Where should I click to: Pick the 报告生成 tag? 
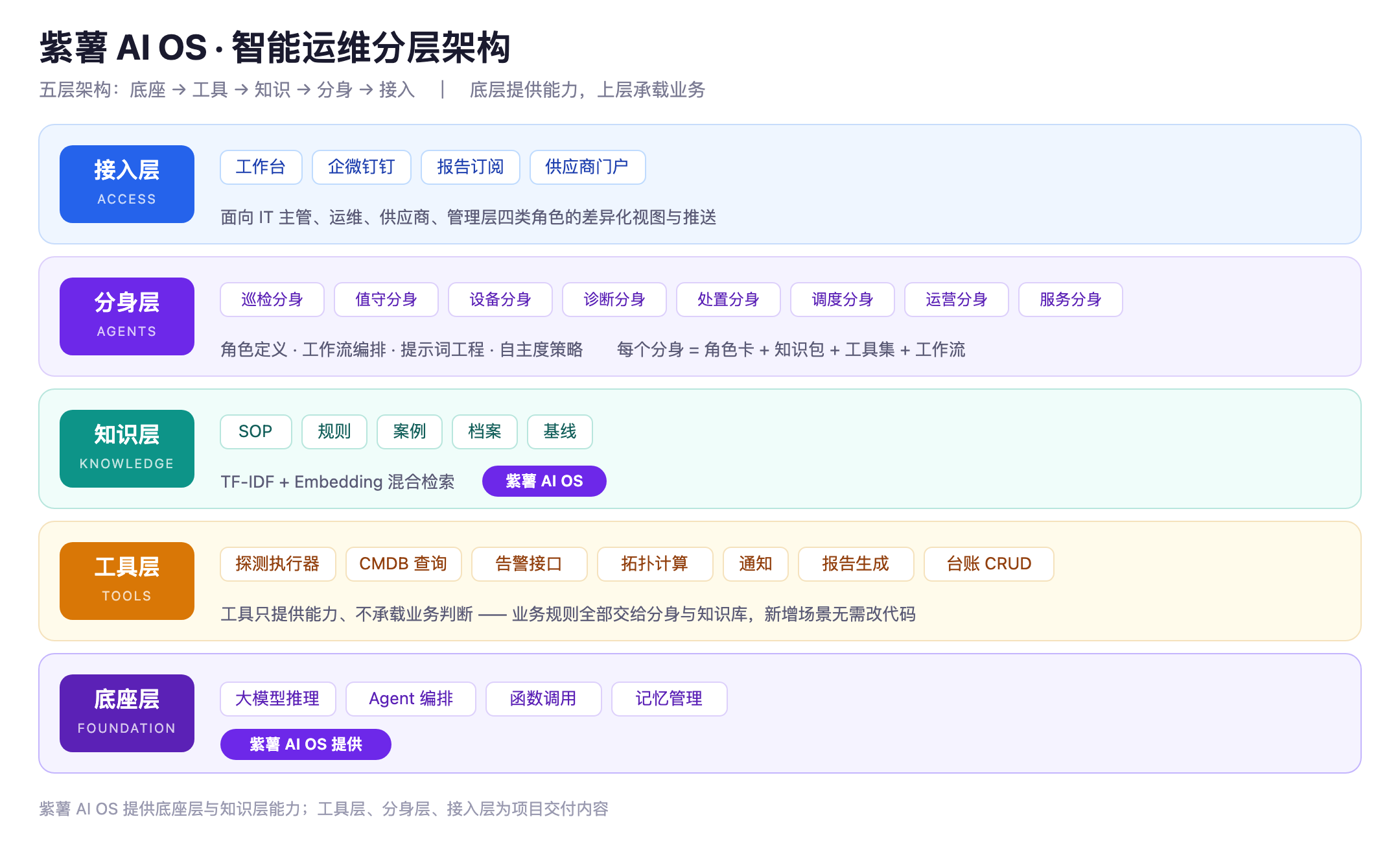(x=856, y=564)
